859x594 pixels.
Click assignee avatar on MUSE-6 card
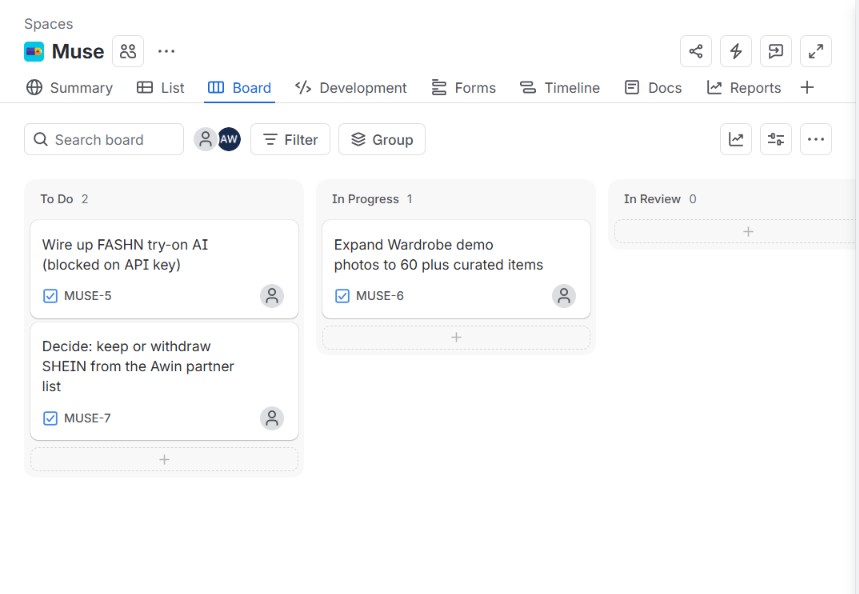[564, 296]
